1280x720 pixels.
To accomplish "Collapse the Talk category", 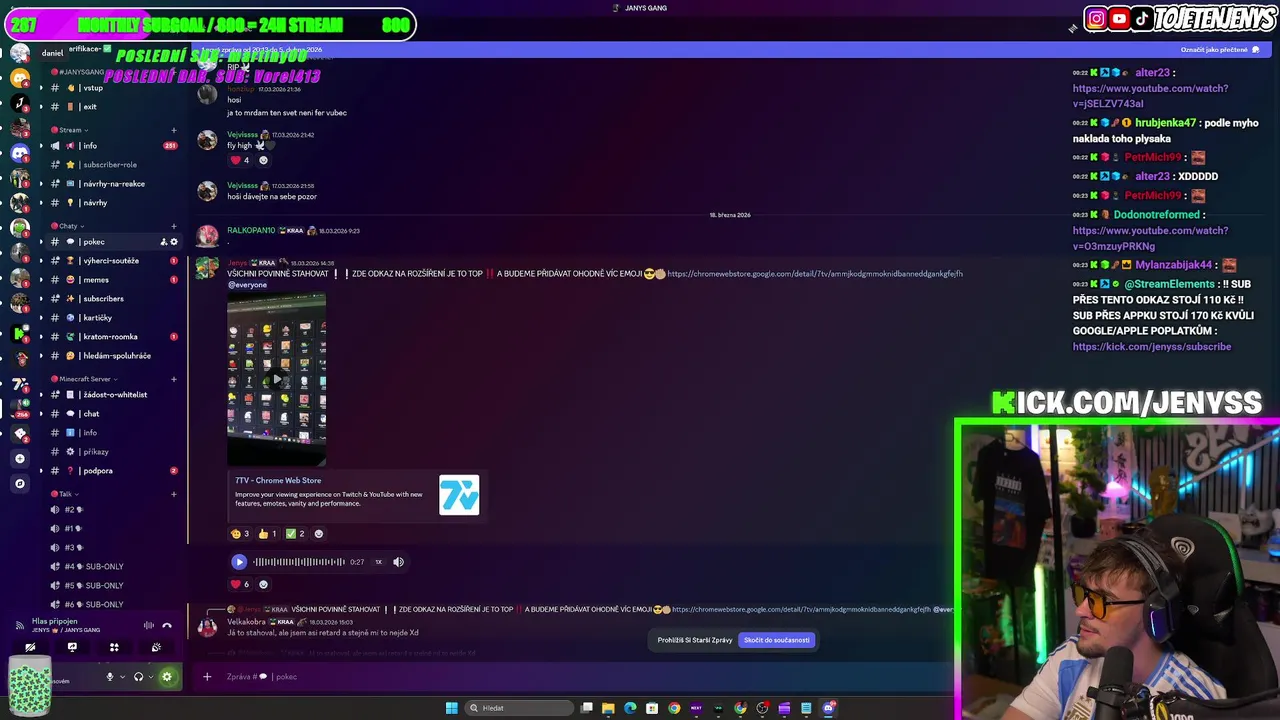I will pos(66,494).
